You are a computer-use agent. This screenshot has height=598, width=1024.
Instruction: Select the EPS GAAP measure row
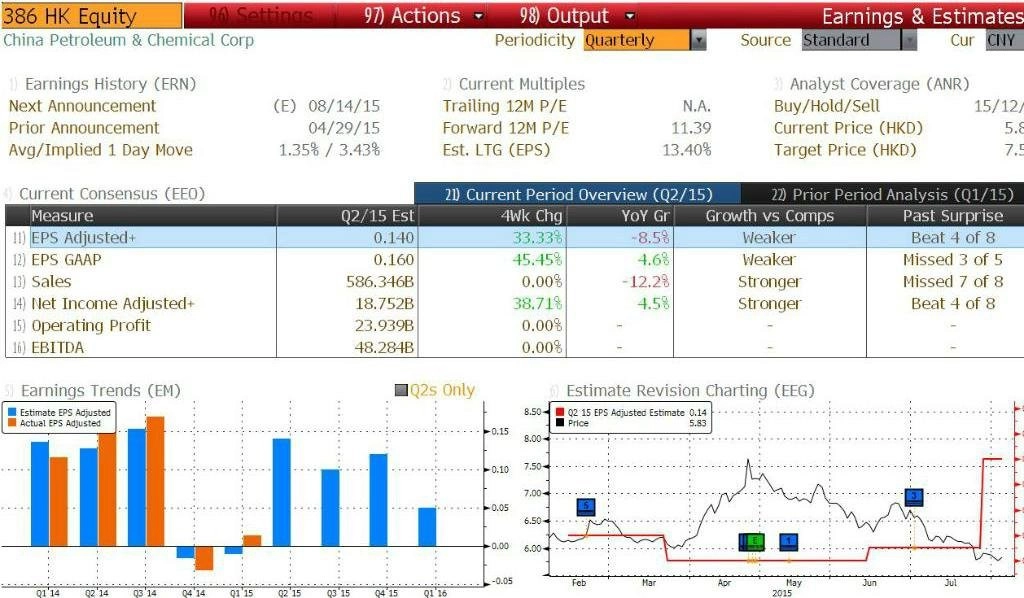[515, 260]
